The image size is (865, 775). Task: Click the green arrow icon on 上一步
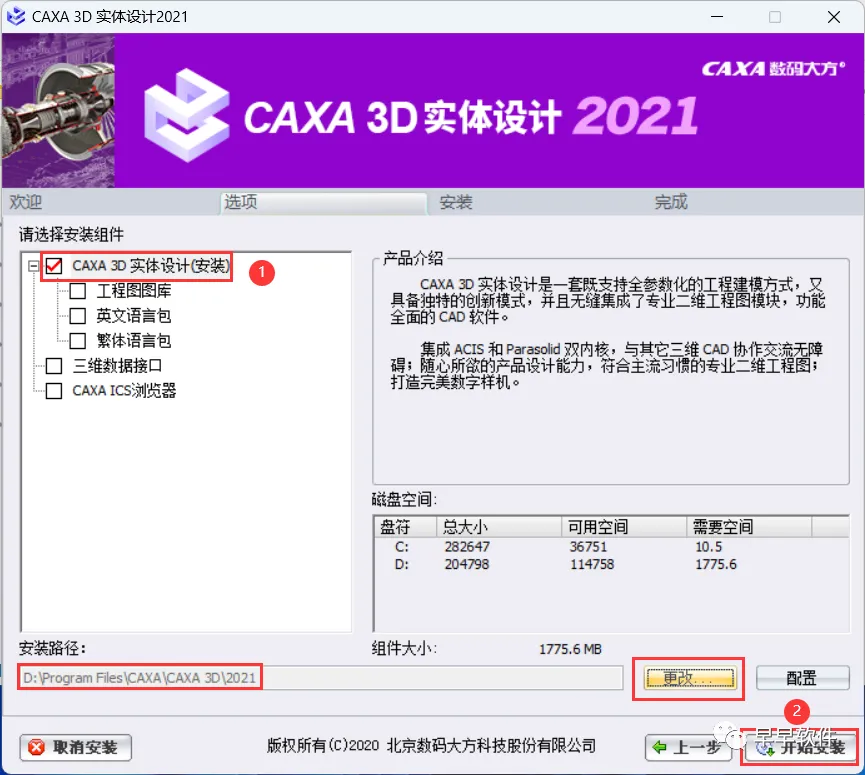[659, 747]
